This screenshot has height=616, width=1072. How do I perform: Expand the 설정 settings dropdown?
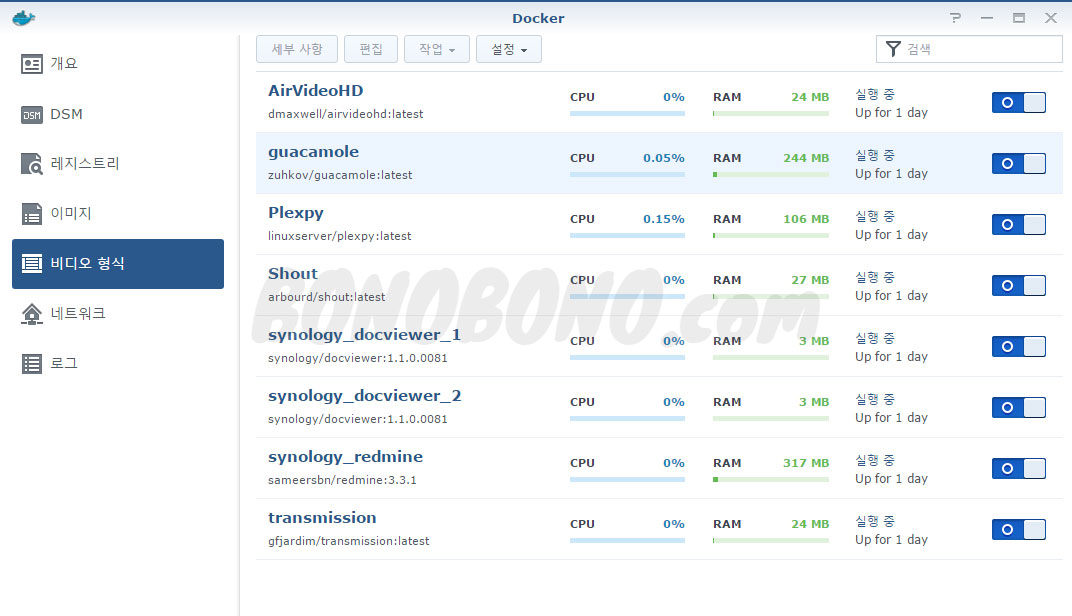(509, 49)
